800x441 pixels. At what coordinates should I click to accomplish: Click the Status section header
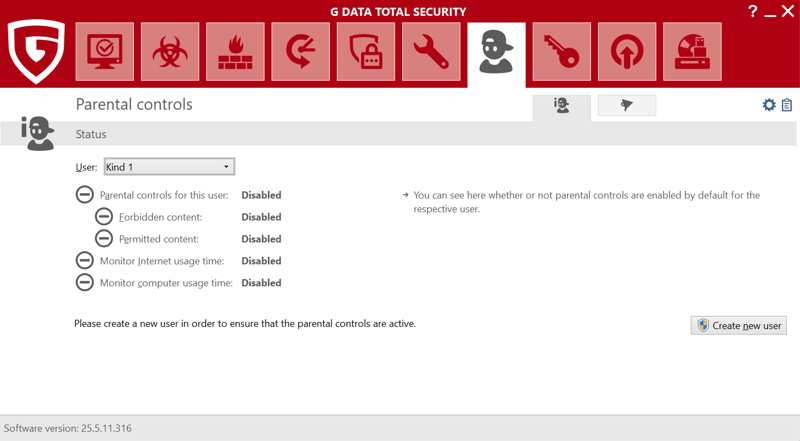click(91, 134)
